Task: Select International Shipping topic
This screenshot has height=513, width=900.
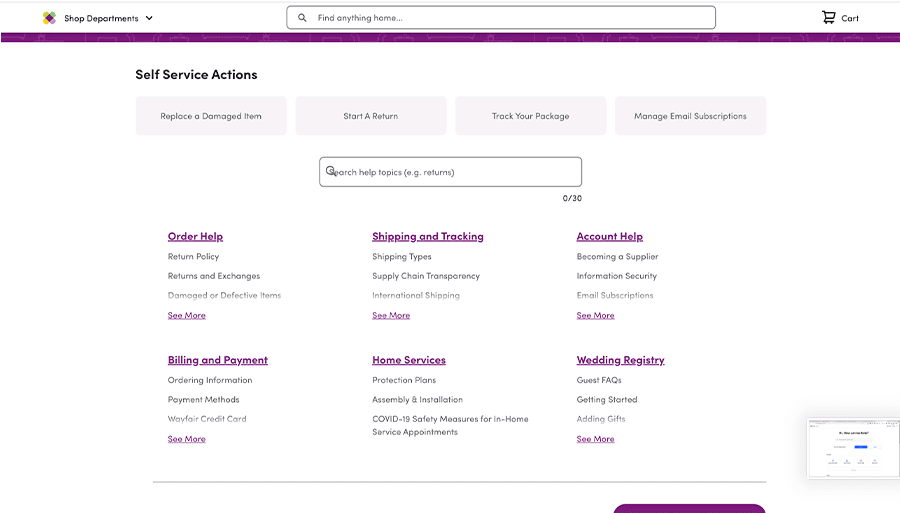Action: [416, 296]
